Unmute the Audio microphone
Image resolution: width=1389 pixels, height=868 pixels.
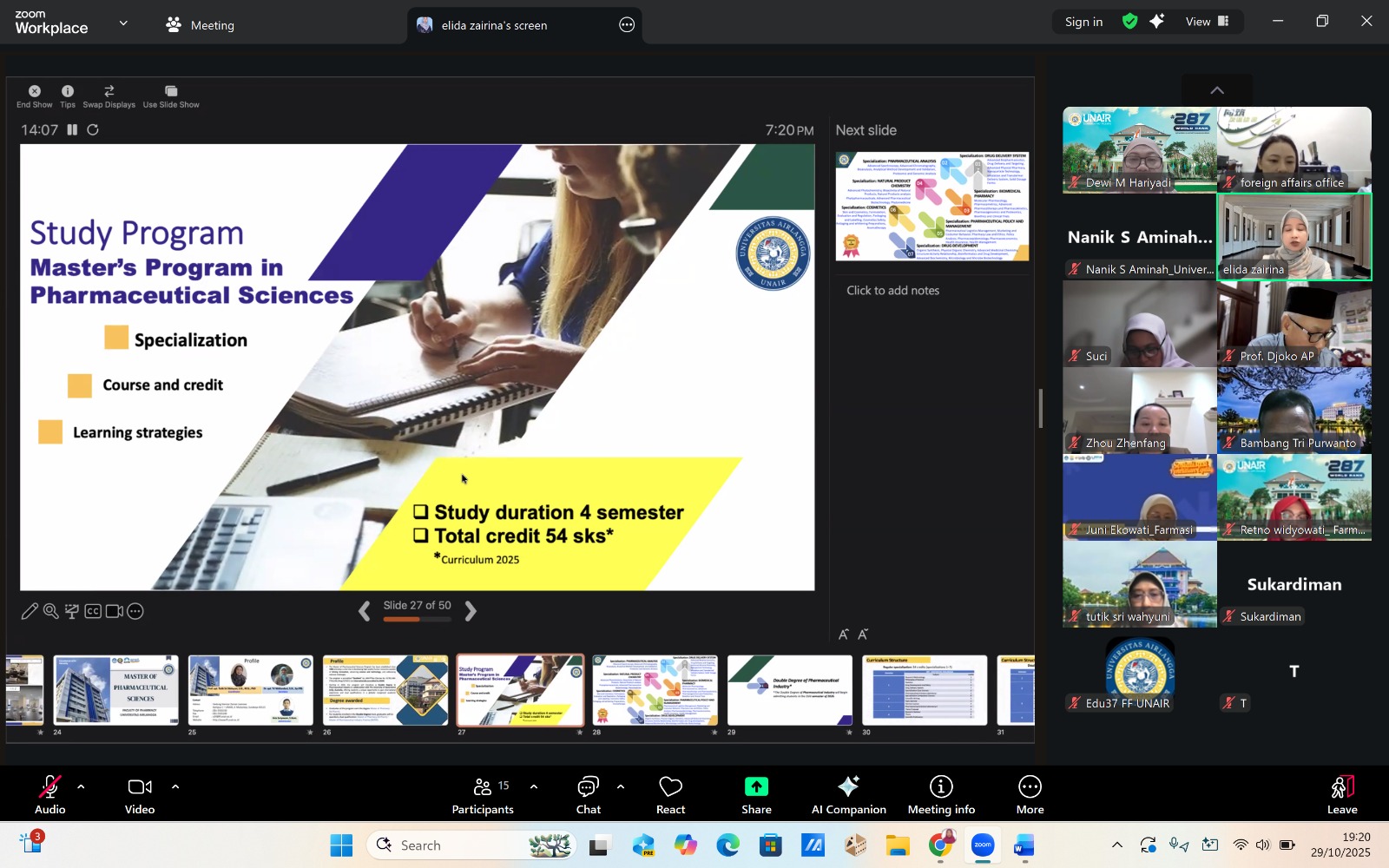[49, 794]
